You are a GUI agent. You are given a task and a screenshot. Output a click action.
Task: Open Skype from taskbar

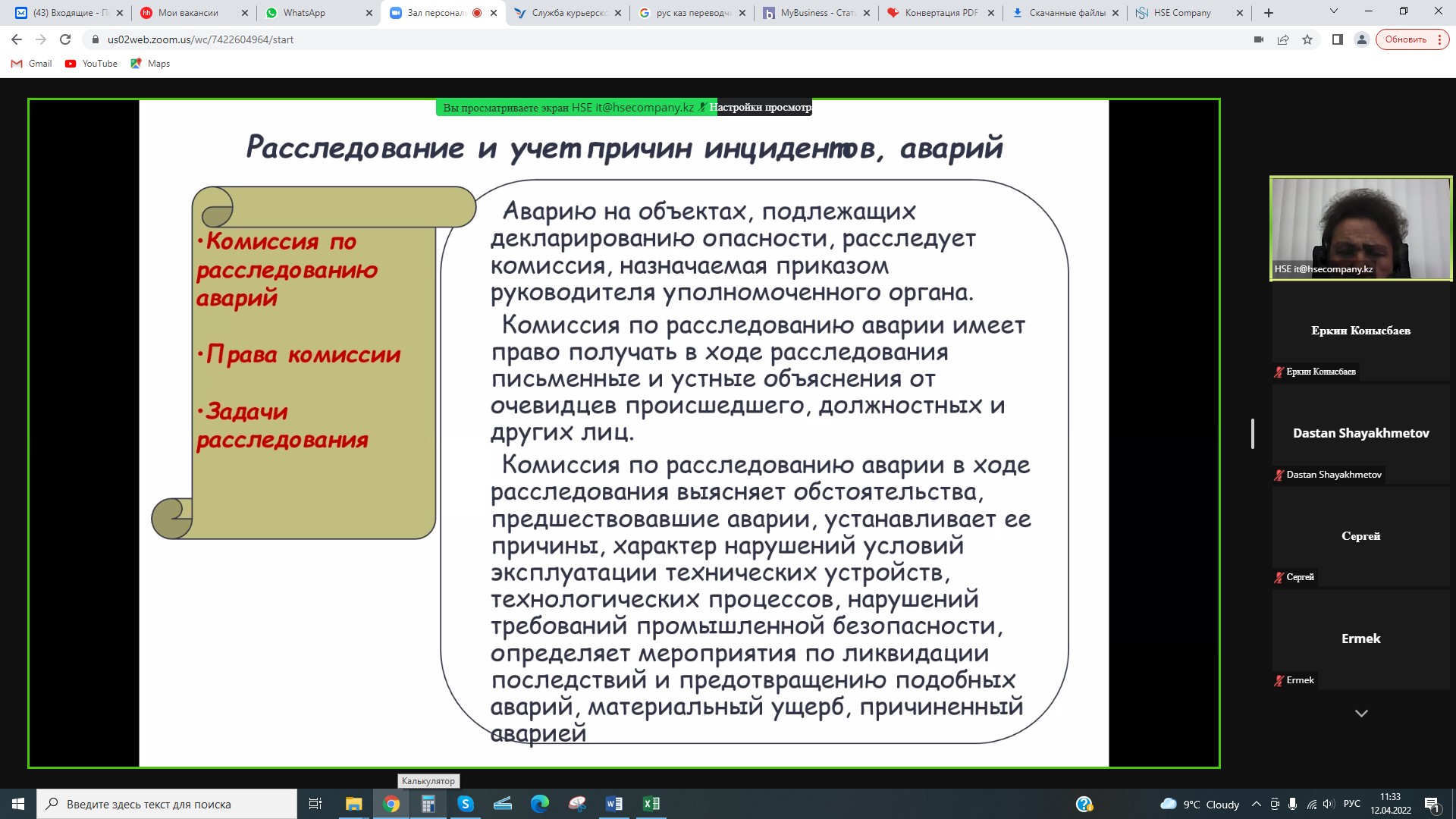point(466,804)
